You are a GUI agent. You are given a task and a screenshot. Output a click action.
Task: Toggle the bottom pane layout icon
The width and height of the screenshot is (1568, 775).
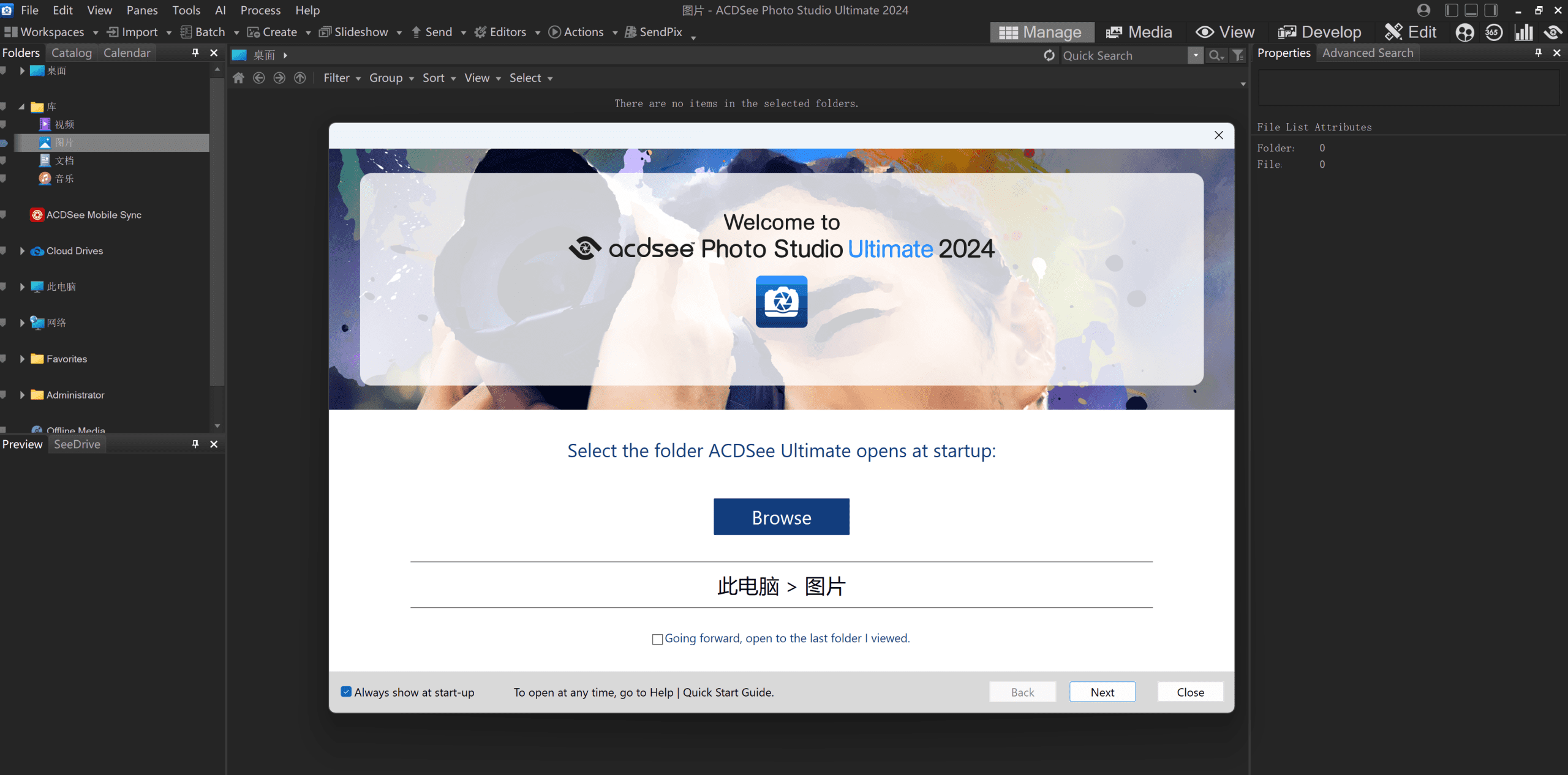click(1471, 10)
